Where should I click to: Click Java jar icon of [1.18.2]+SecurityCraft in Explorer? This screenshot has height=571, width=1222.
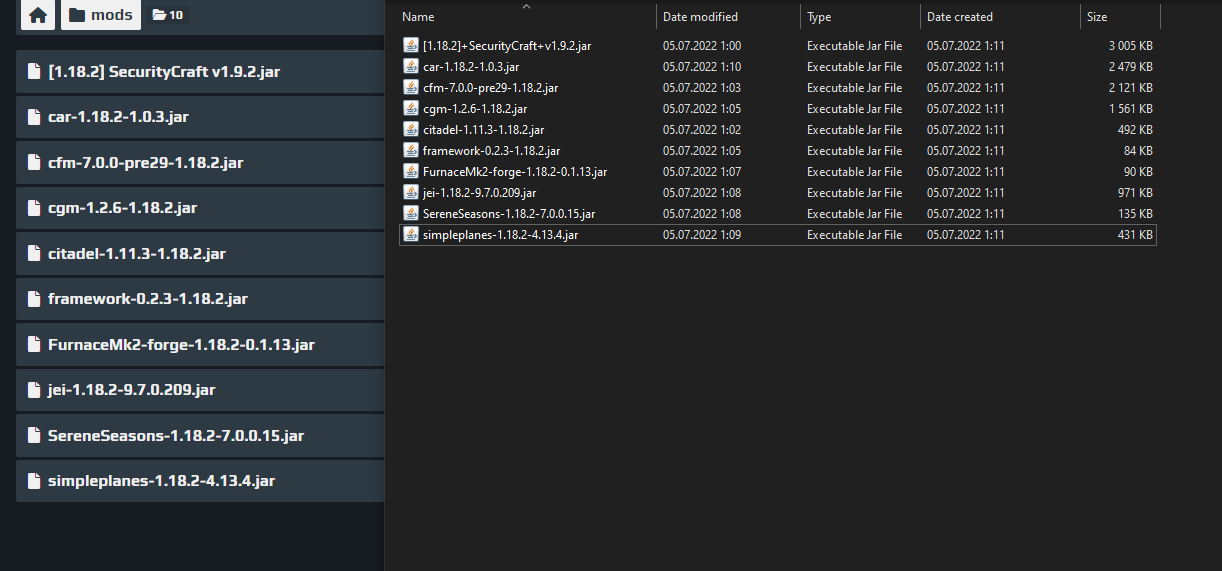(411, 45)
